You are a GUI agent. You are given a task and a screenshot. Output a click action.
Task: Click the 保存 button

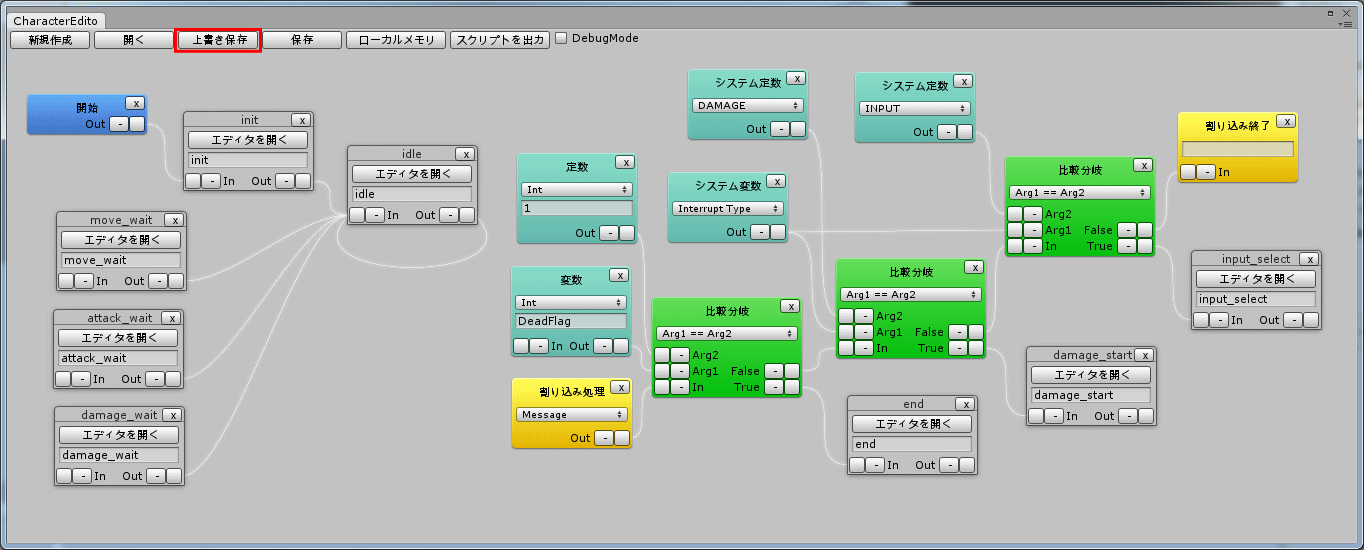click(302, 40)
